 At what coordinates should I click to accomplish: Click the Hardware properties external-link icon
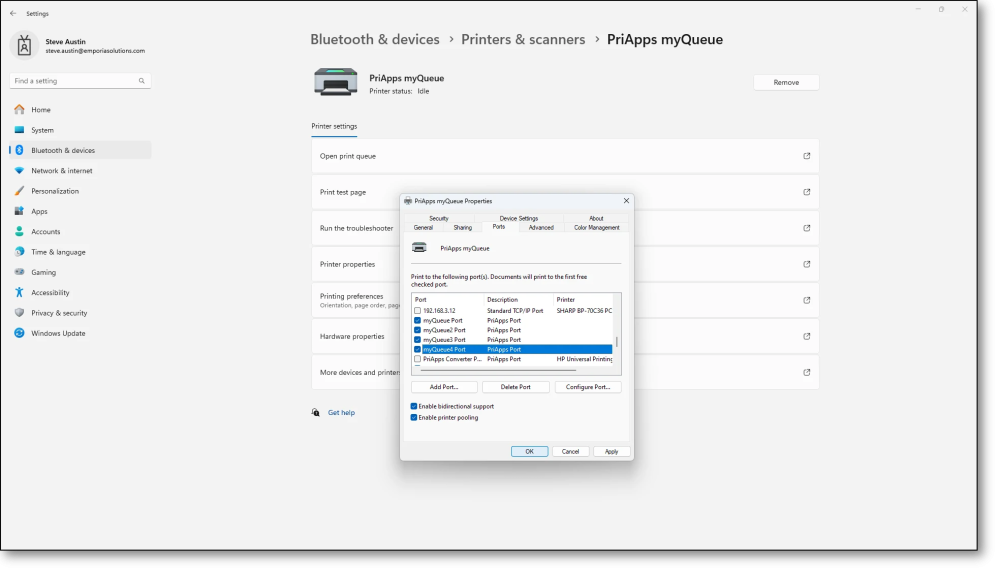[x=807, y=336]
